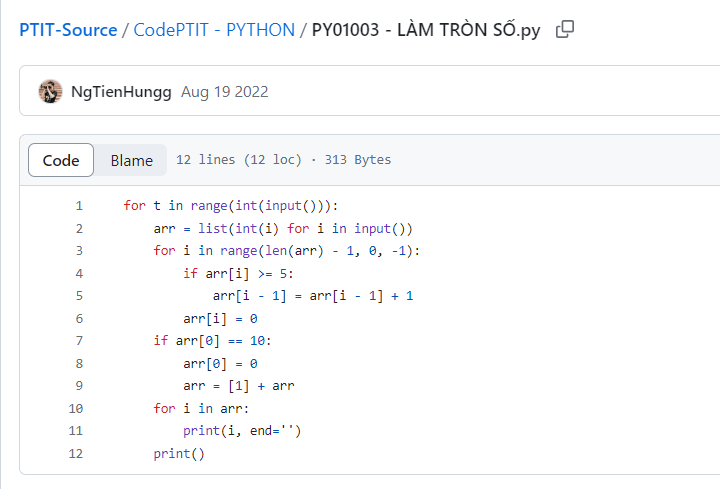Copy the file path with the copy icon
Screen dimensions: 720x489
click(565, 29)
